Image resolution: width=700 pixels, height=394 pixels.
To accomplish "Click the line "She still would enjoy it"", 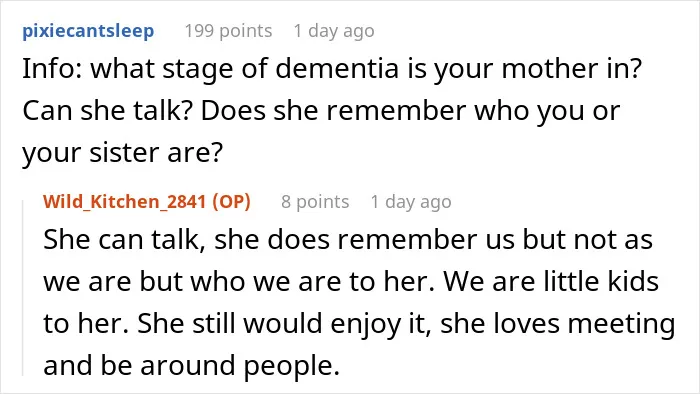I will point(359,323).
